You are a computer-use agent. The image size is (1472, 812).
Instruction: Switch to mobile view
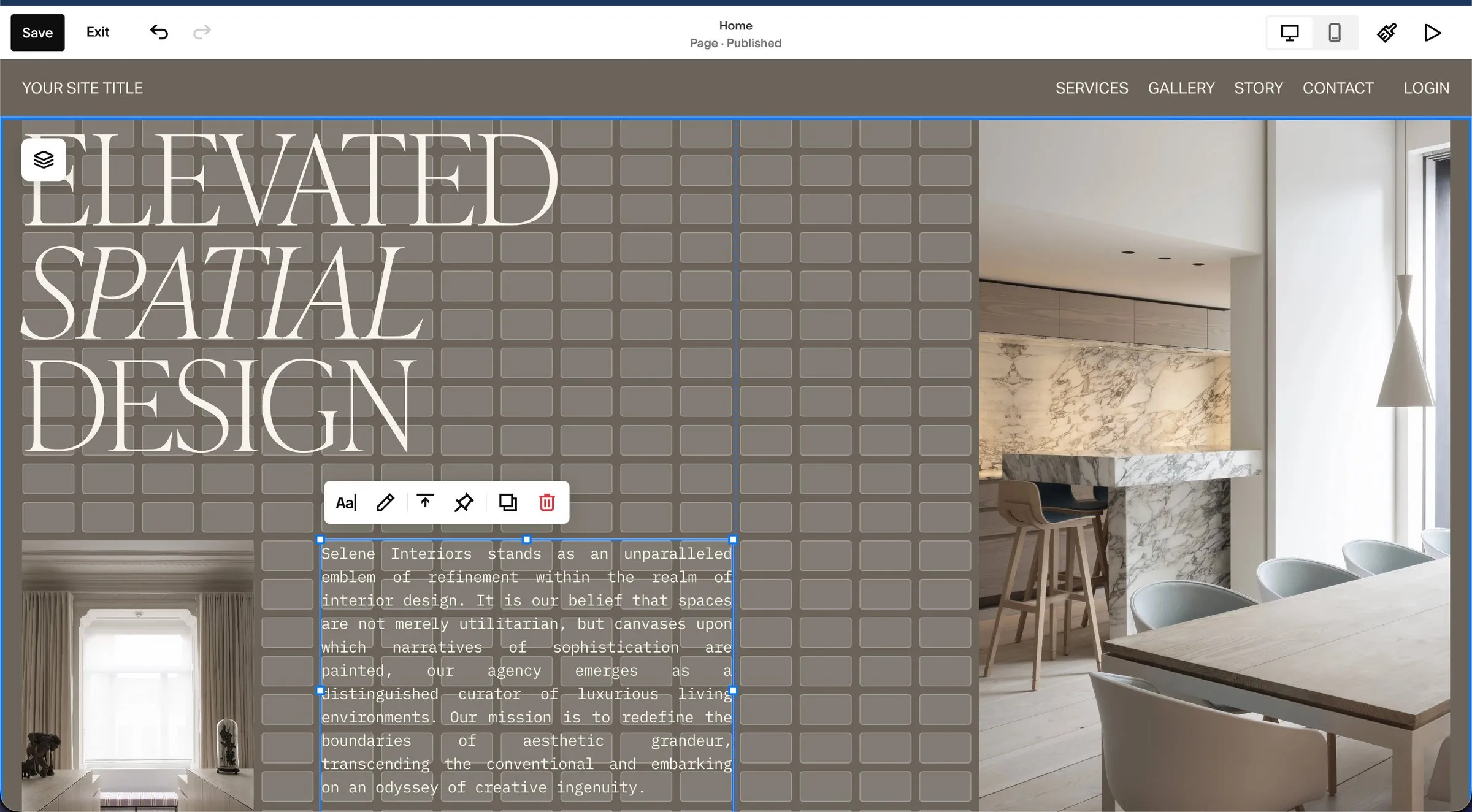point(1335,33)
